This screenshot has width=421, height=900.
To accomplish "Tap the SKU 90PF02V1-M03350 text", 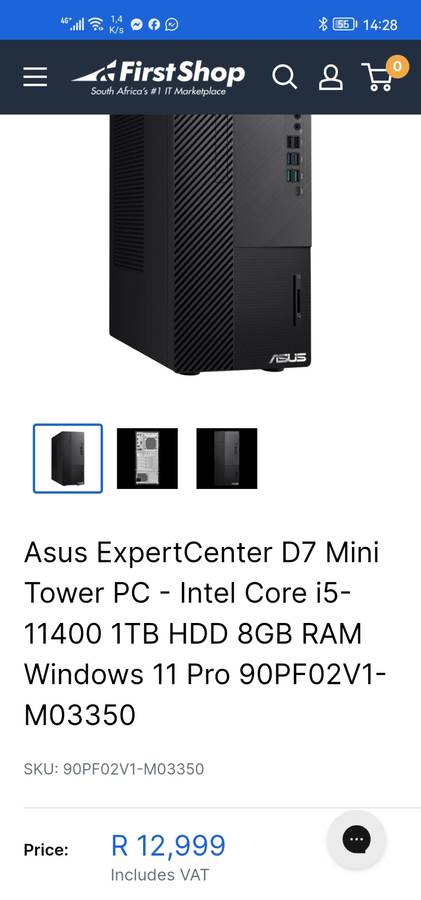I will tap(114, 769).
